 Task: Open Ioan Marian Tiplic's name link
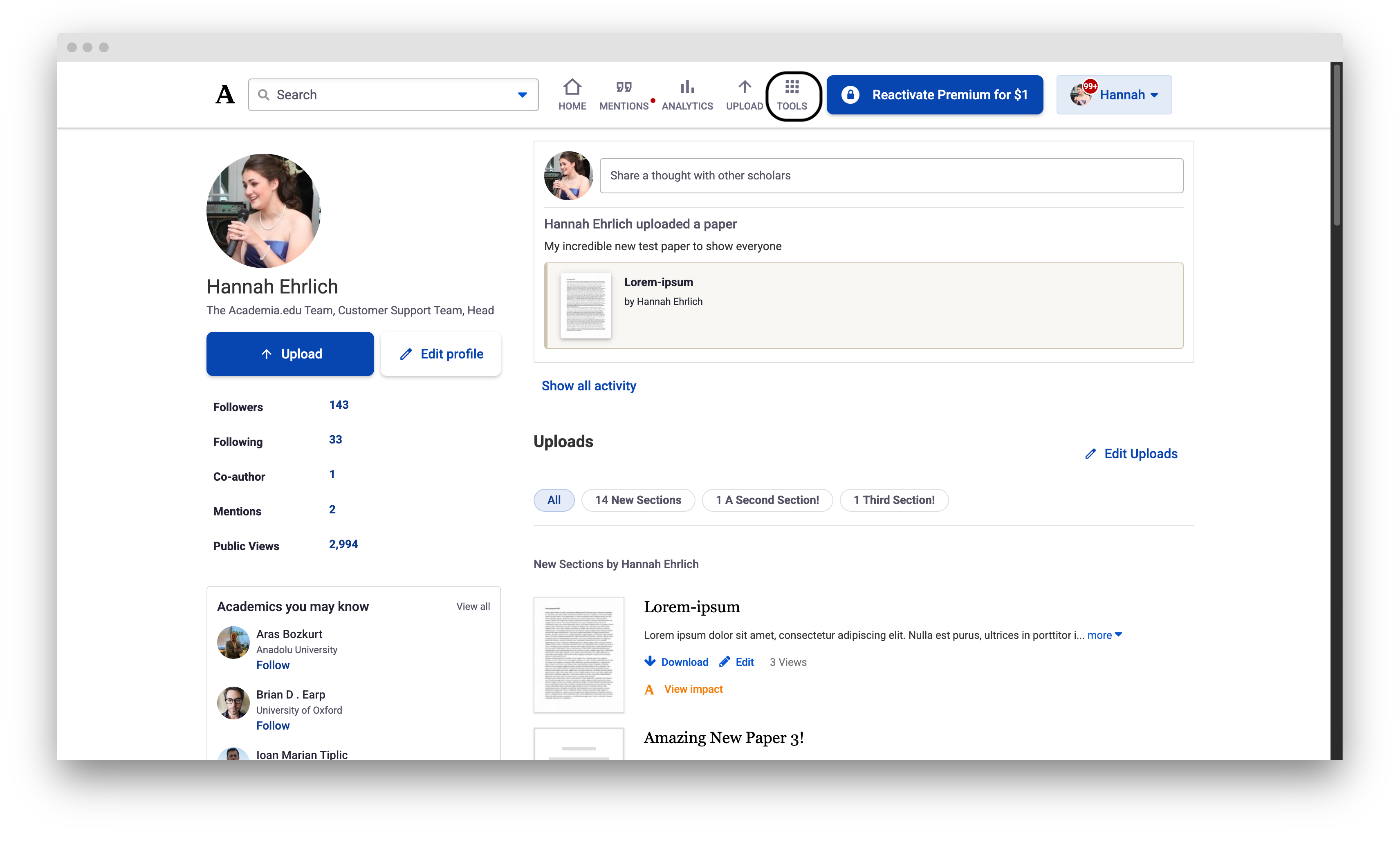pyautogui.click(x=301, y=755)
